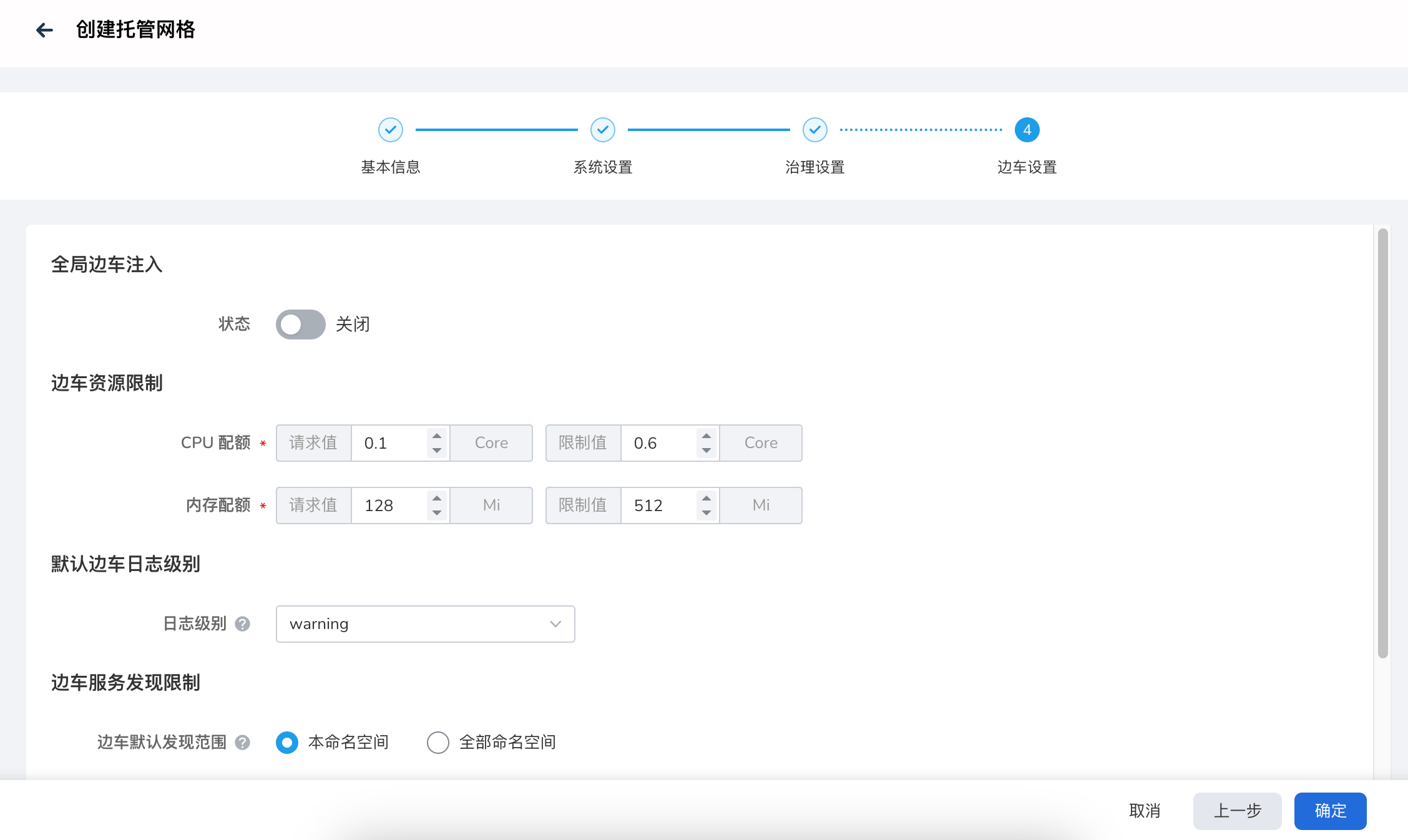Decrease CPU 限制值 using the down stepper
Viewport: 1408px width, 840px height.
pyautogui.click(x=706, y=450)
